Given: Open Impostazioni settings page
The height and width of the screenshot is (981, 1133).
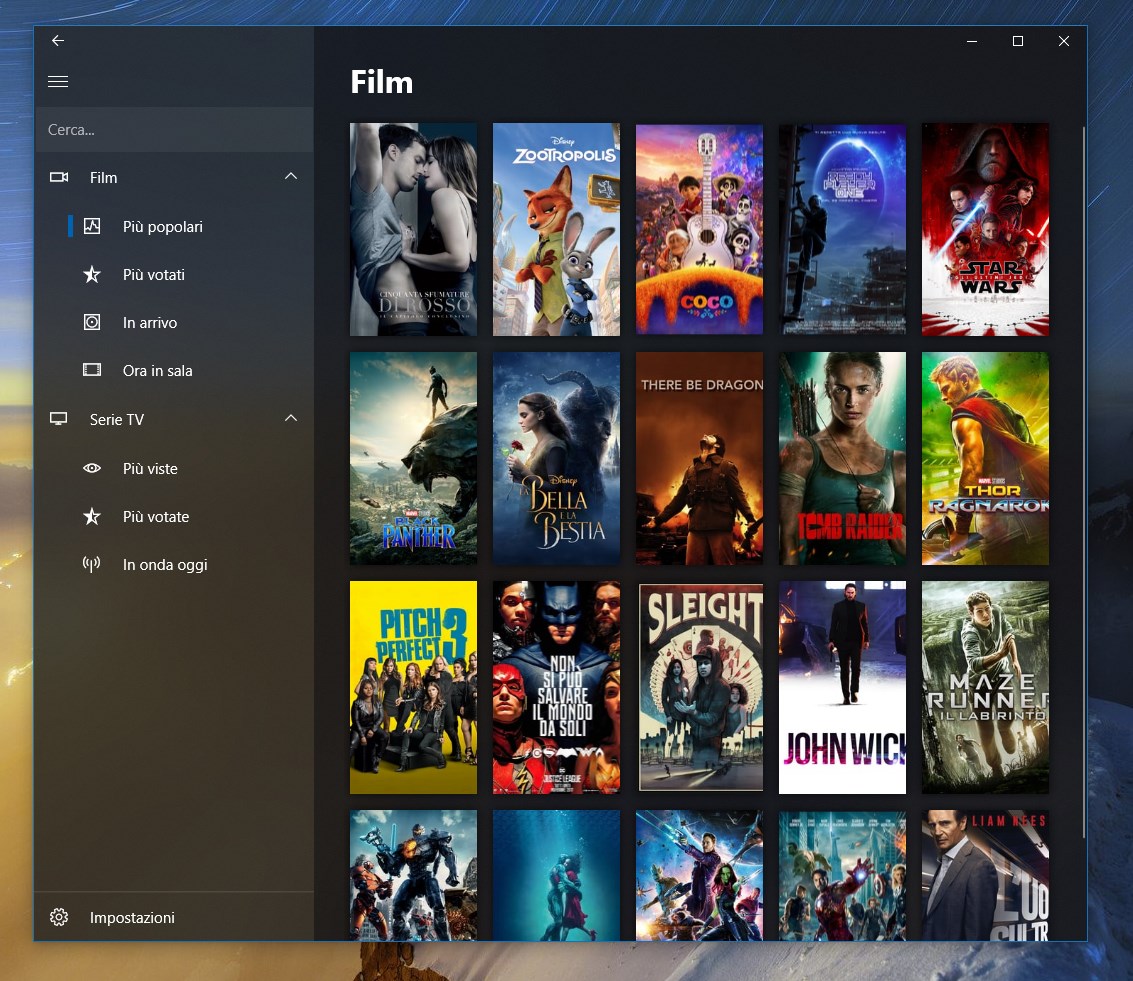Looking at the screenshot, I should pos(174,917).
